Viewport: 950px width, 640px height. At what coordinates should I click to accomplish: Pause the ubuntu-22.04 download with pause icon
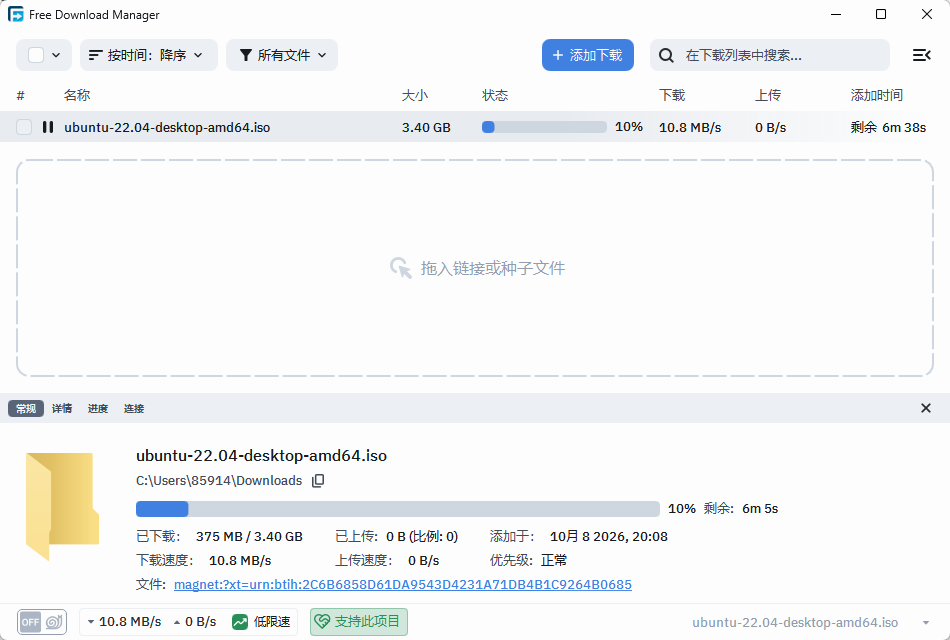click(48, 127)
